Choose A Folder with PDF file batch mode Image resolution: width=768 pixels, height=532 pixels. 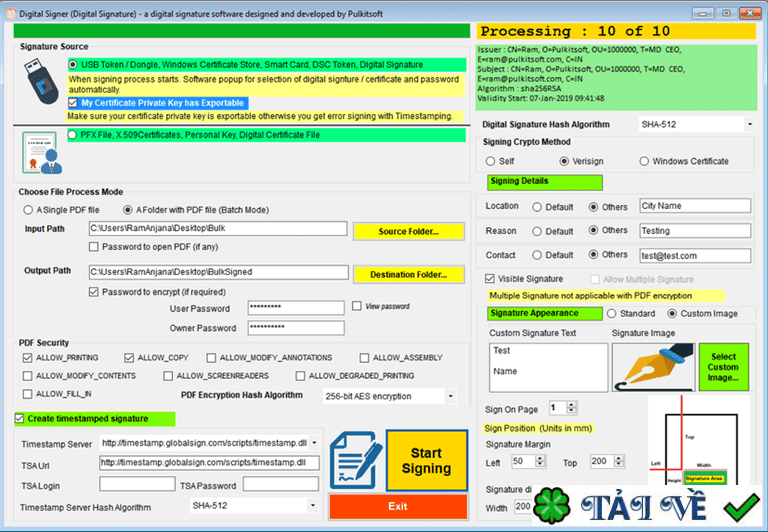(127, 210)
